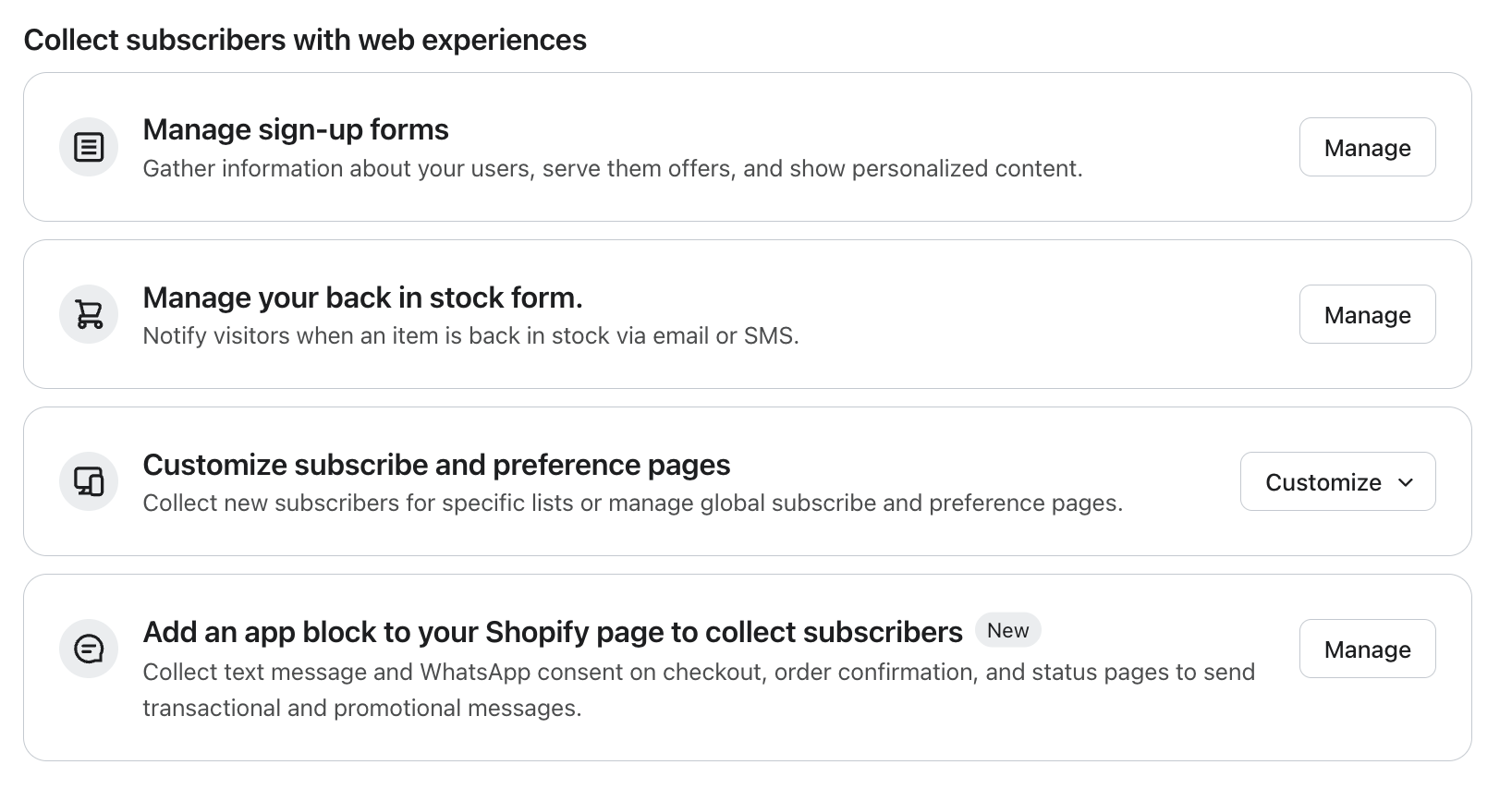Click the app block chat bubble icon
The height and width of the screenshot is (789, 1512).
click(x=89, y=649)
